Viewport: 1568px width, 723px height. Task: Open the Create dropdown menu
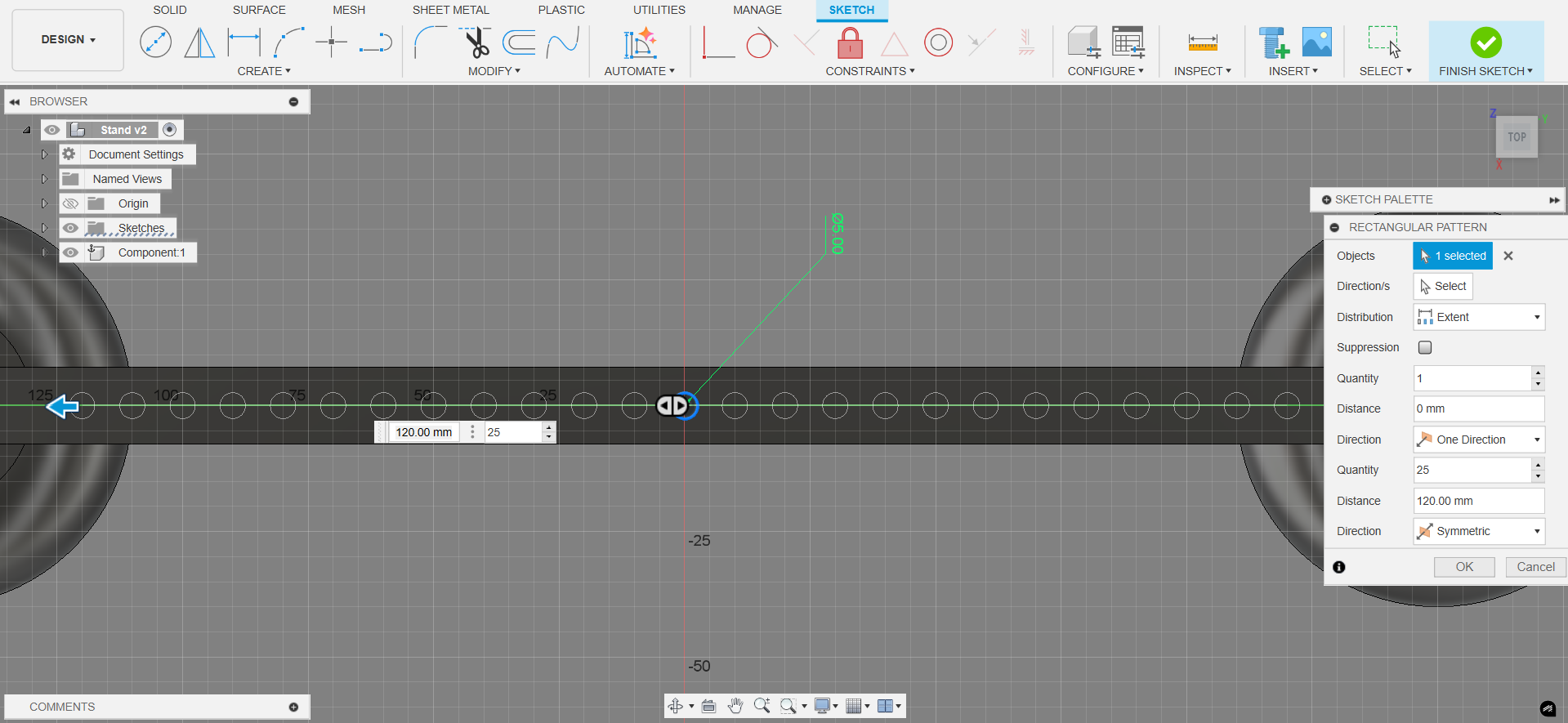click(x=264, y=71)
